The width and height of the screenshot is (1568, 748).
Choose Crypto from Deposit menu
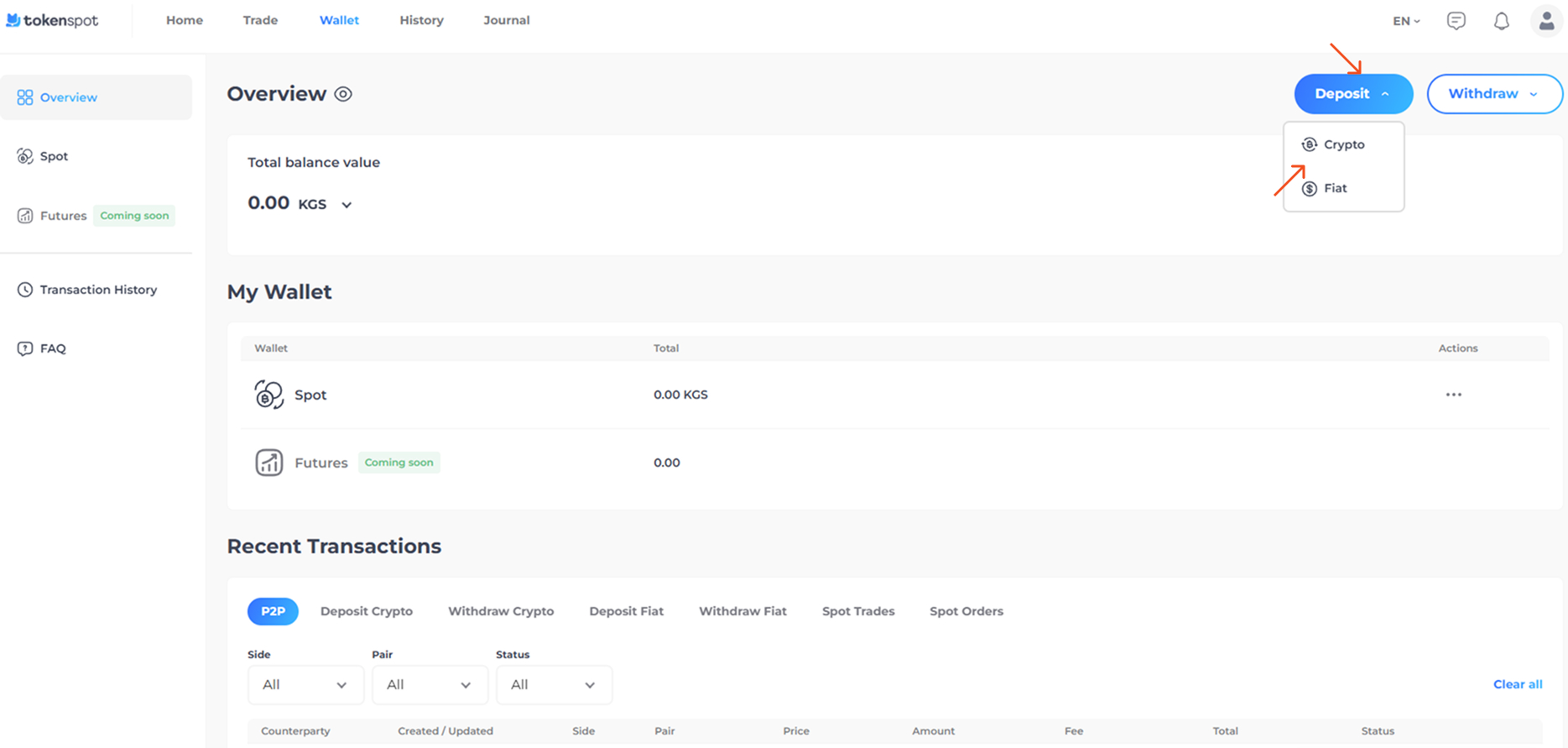pyautogui.click(x=1343, y=144)
